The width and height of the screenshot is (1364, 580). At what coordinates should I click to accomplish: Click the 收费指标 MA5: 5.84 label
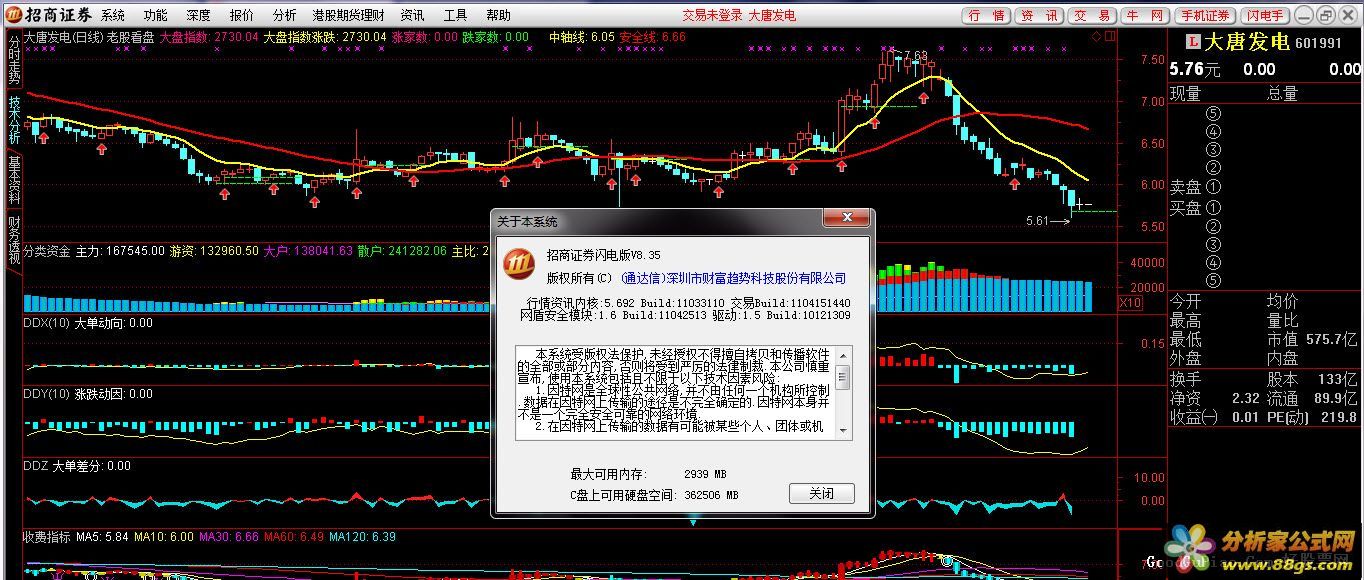(76, 537)
